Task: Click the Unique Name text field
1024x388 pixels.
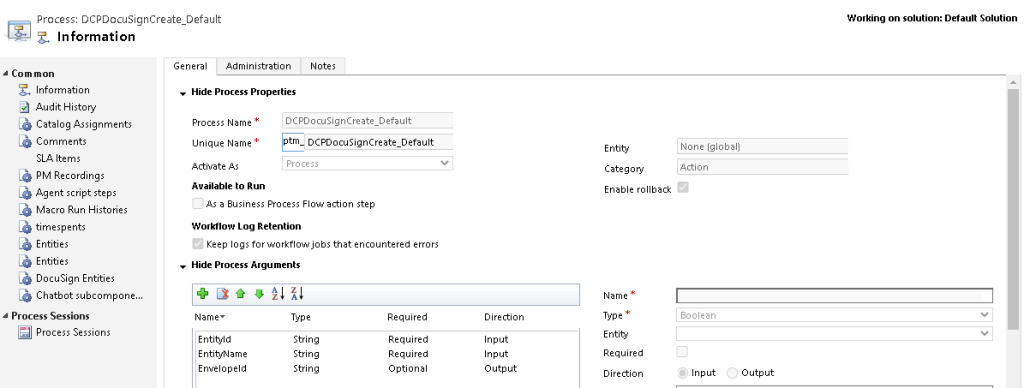Action: click(x=378, y=142)
